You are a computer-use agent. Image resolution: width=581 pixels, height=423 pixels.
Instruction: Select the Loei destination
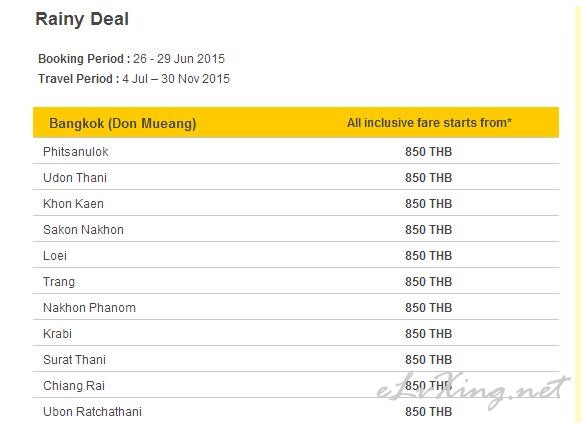(55, 256)
